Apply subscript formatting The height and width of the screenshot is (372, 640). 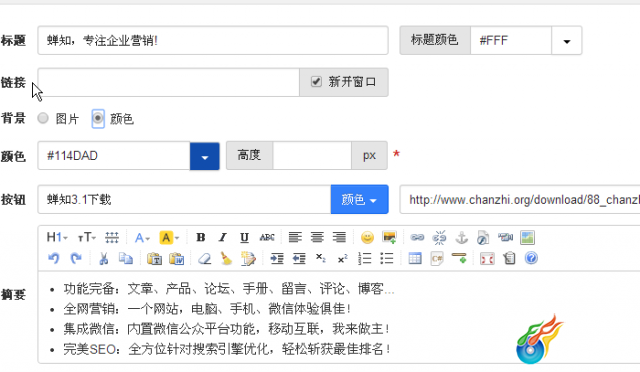(320, 258)
